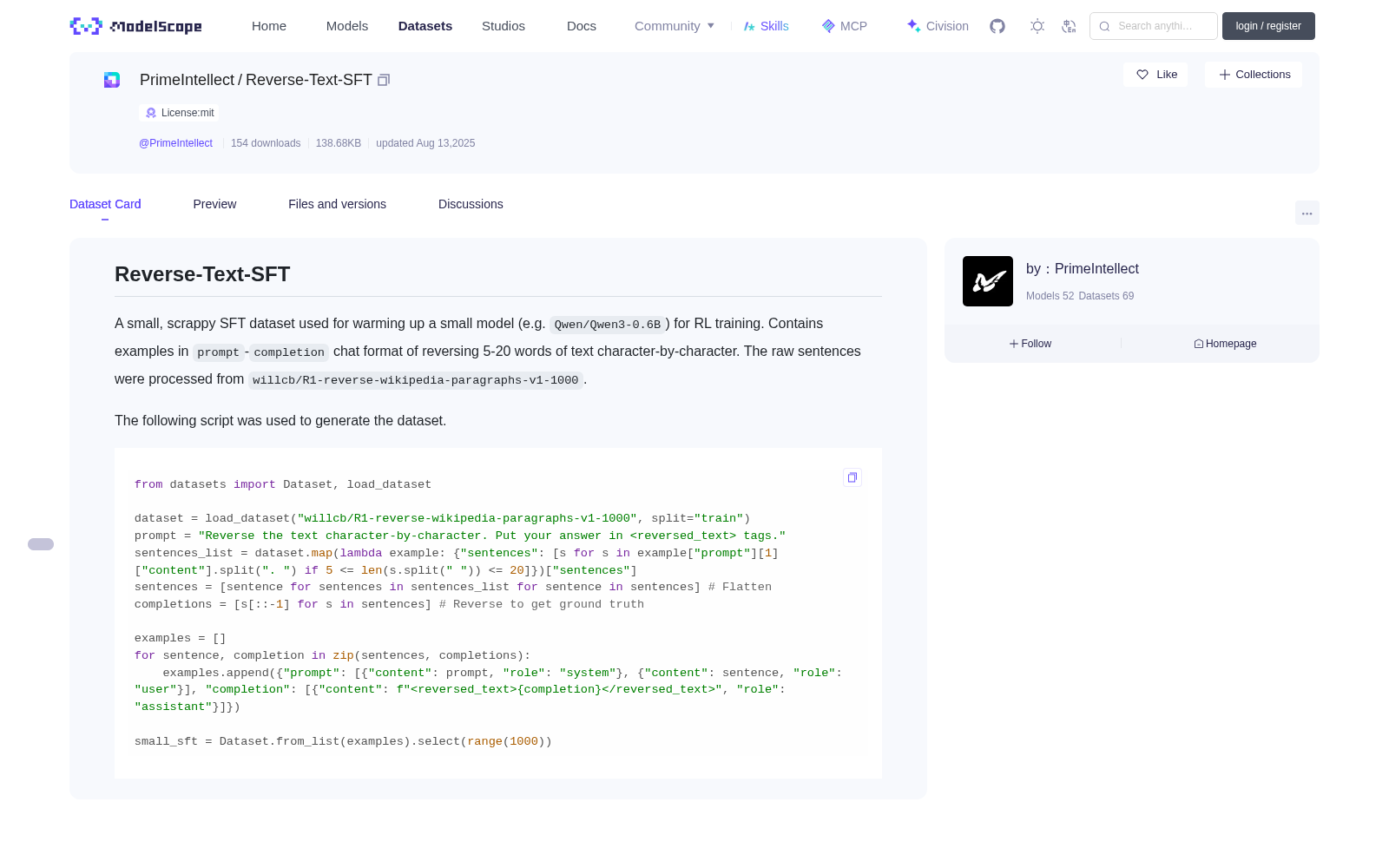Visit Civision from the navbar
The height and width of the screenshot is (868, 1389).
click(938, 26)
